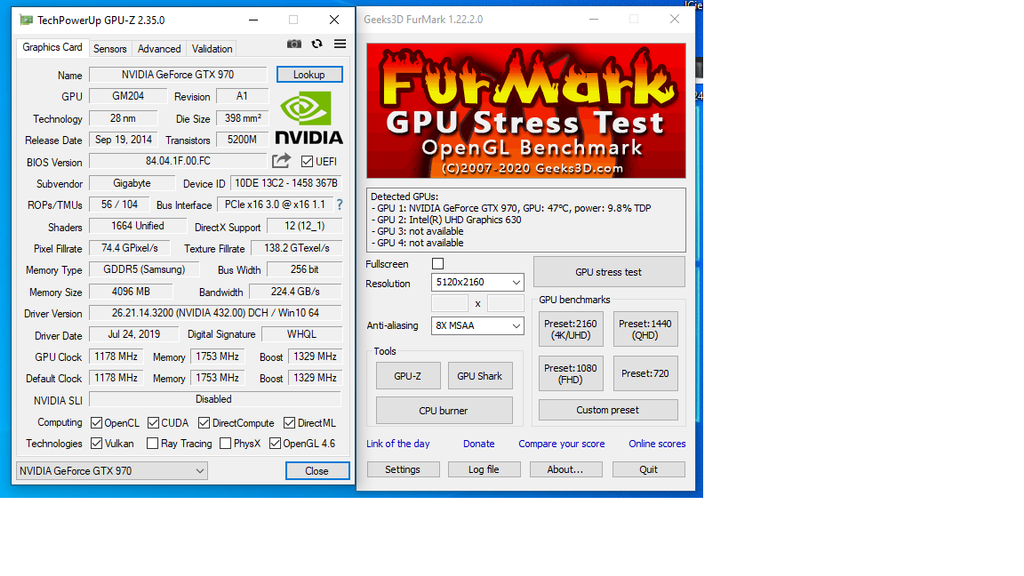Click the NVIDIA SLI Disabled field
Image resolution: width=1024 pixels, height=576 pixels.
point(215,399)
